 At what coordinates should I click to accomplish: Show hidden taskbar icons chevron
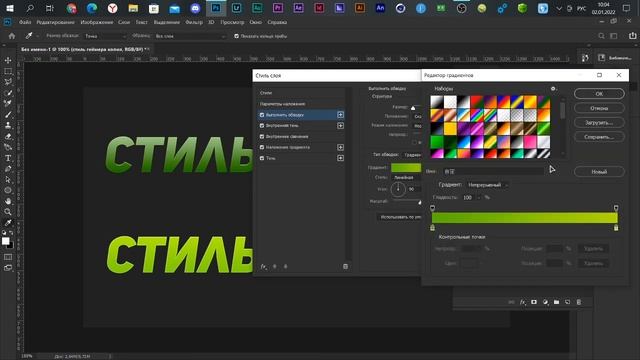pos(559,8)
